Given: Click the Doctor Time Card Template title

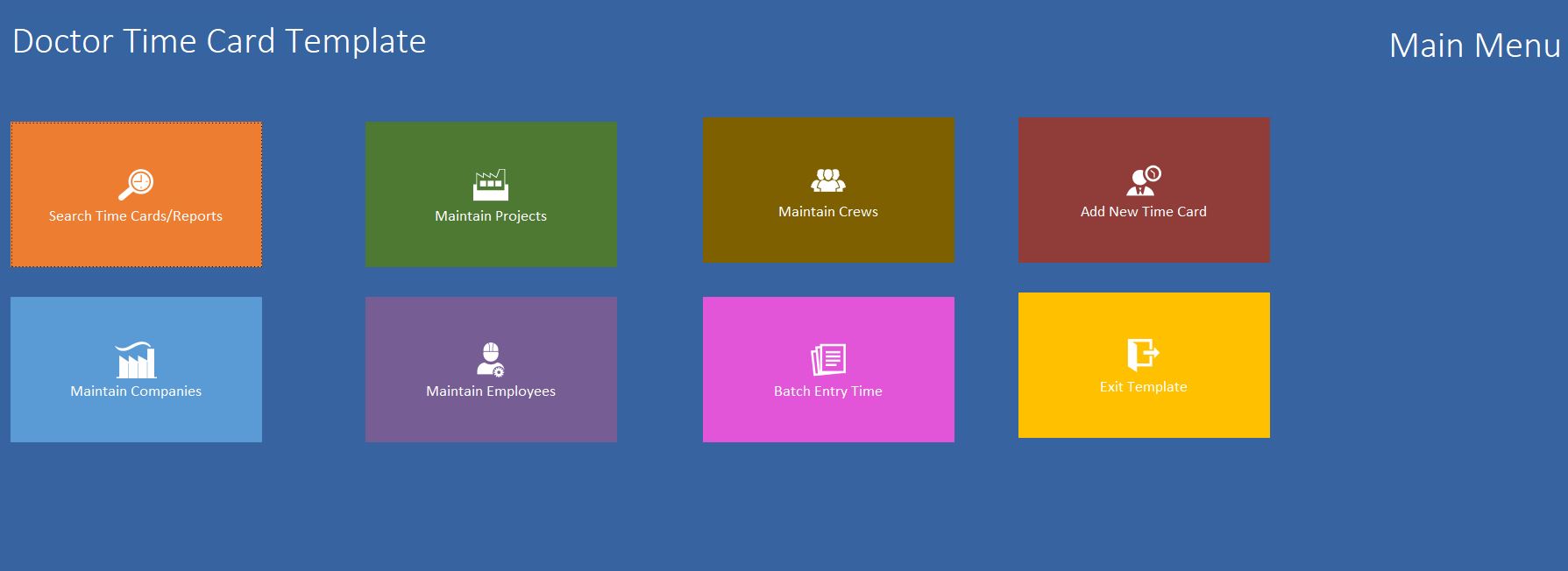Looking at the screenshot, I should [x=219, y=41].
